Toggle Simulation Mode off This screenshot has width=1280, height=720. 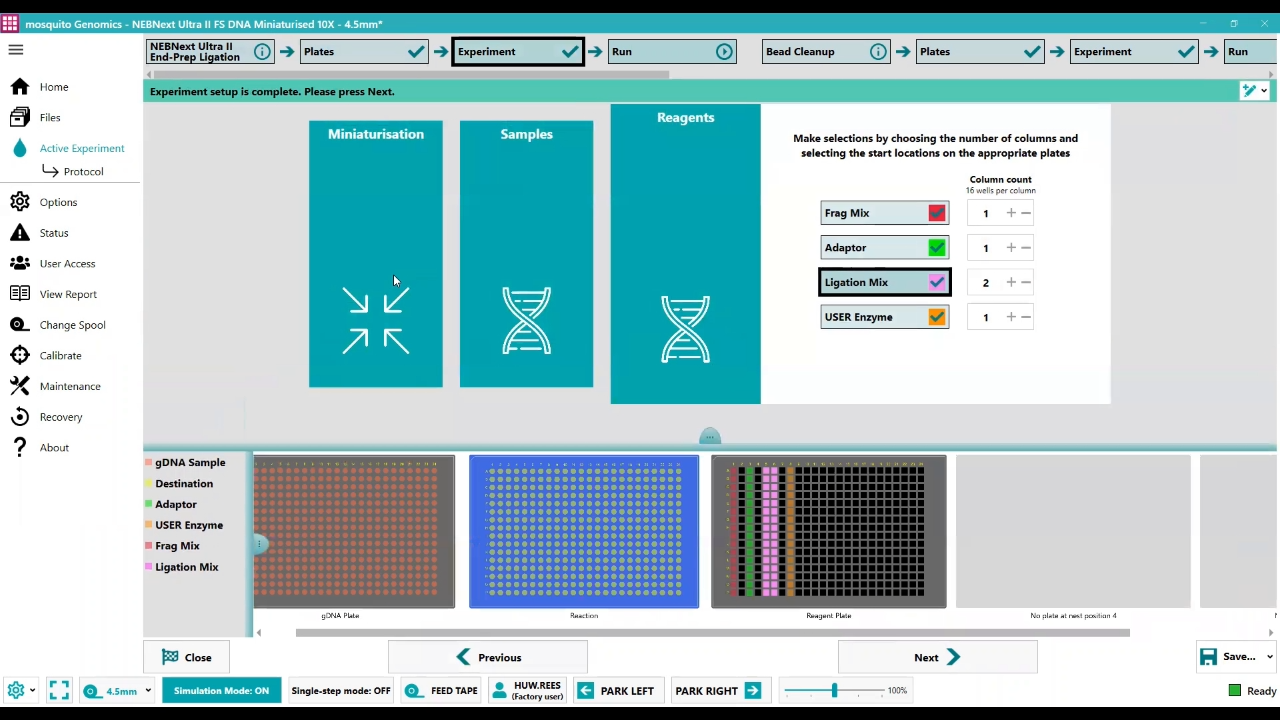221,690
